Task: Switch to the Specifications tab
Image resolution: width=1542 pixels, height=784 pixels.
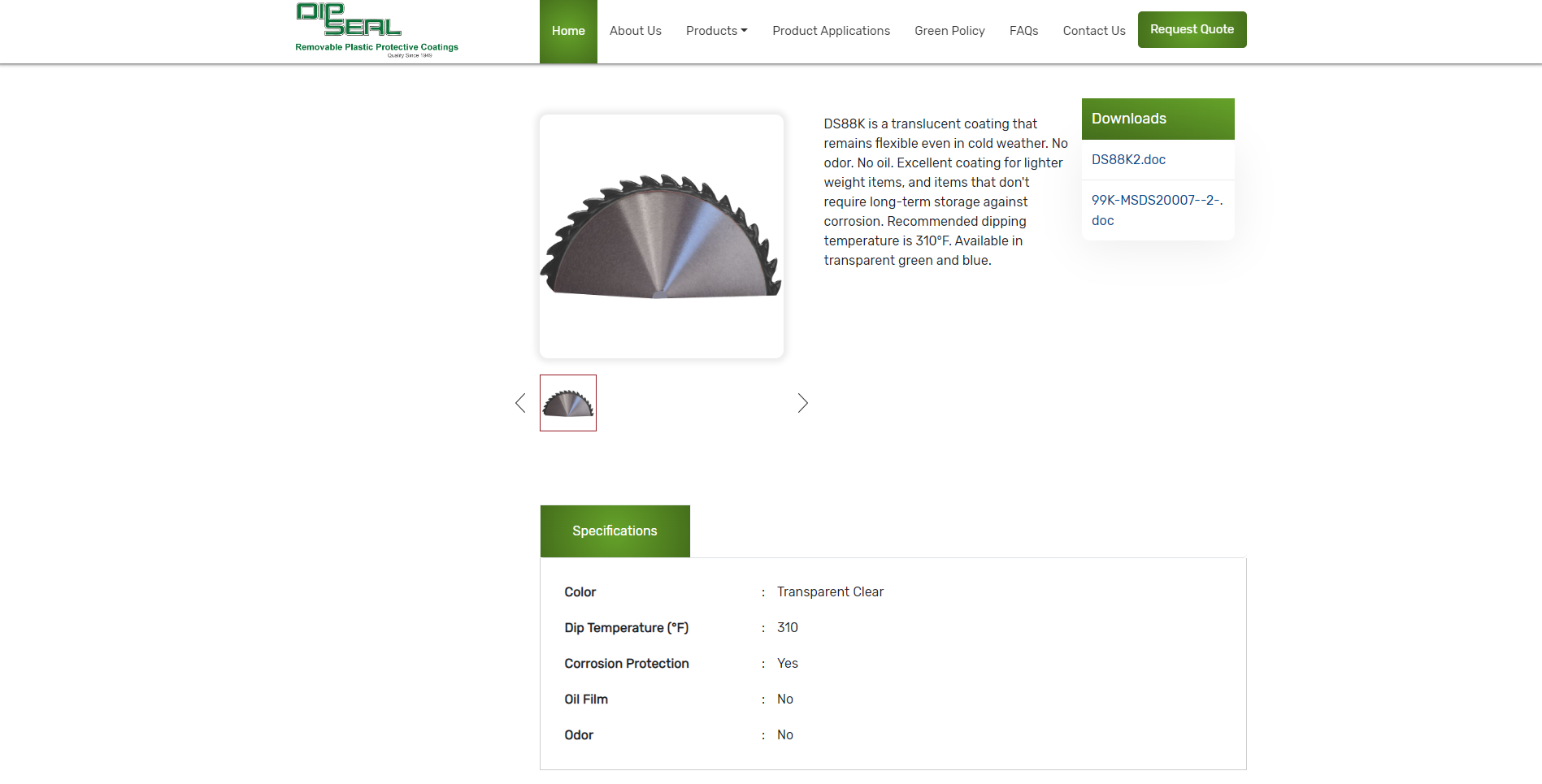Action: click(615, 531)
